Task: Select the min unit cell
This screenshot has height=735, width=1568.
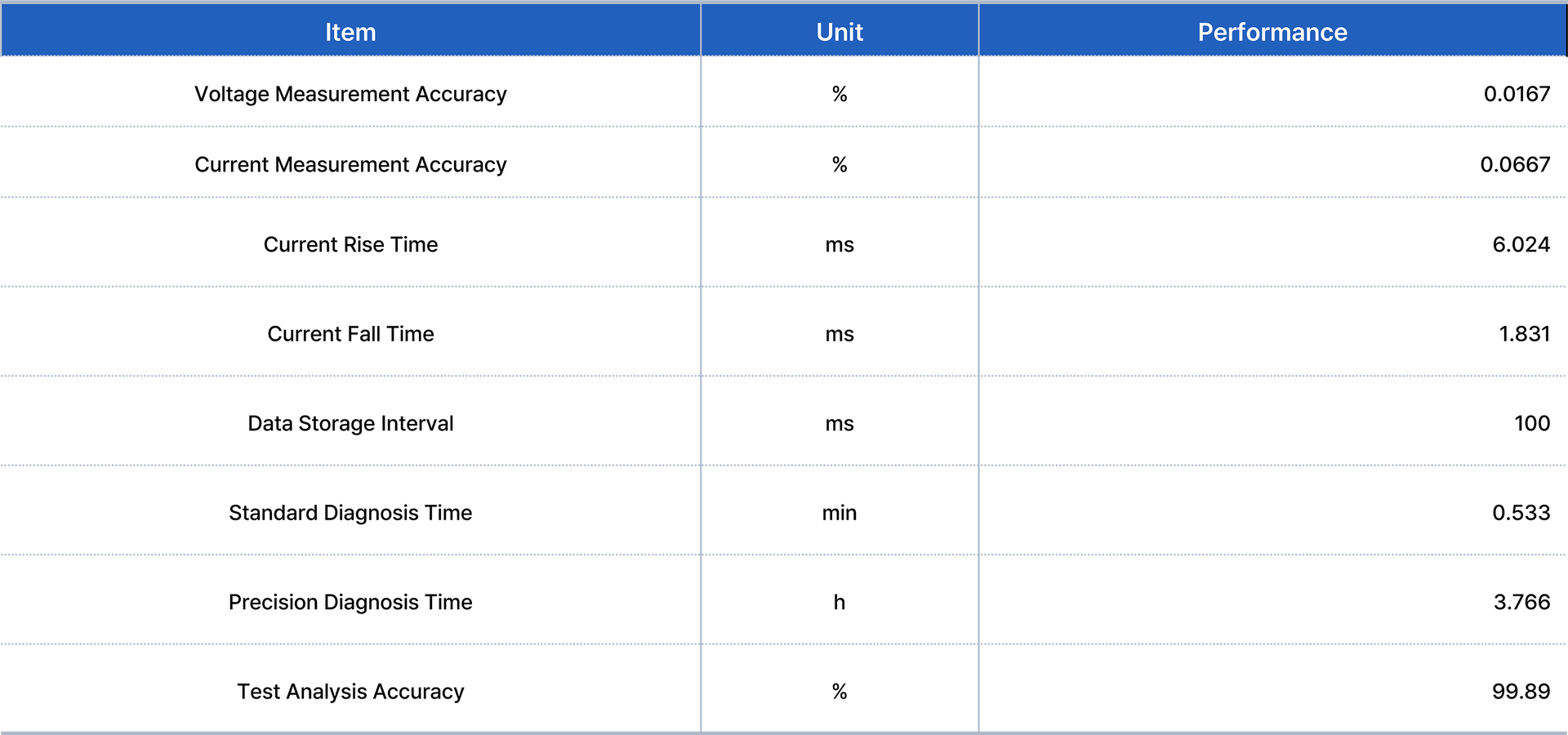Action: tap(840, 512)
